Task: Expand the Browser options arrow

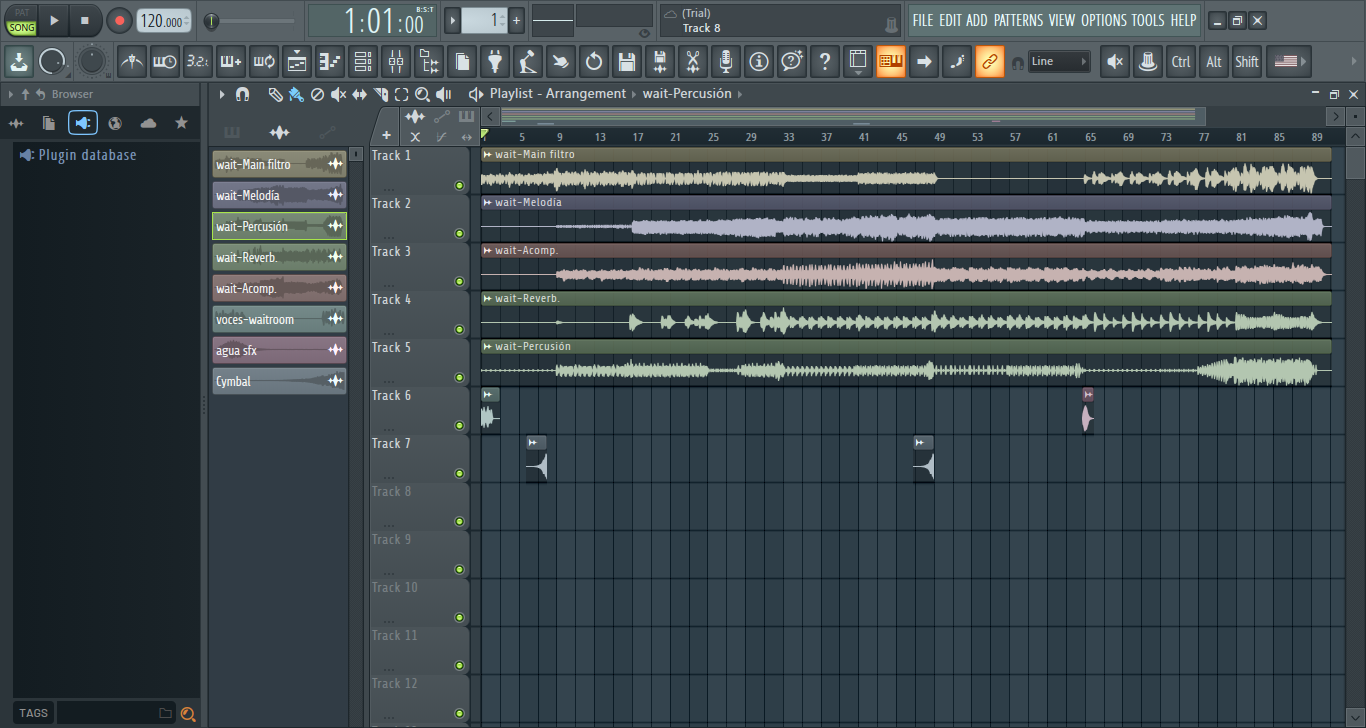Action: [x=10, y=94]
